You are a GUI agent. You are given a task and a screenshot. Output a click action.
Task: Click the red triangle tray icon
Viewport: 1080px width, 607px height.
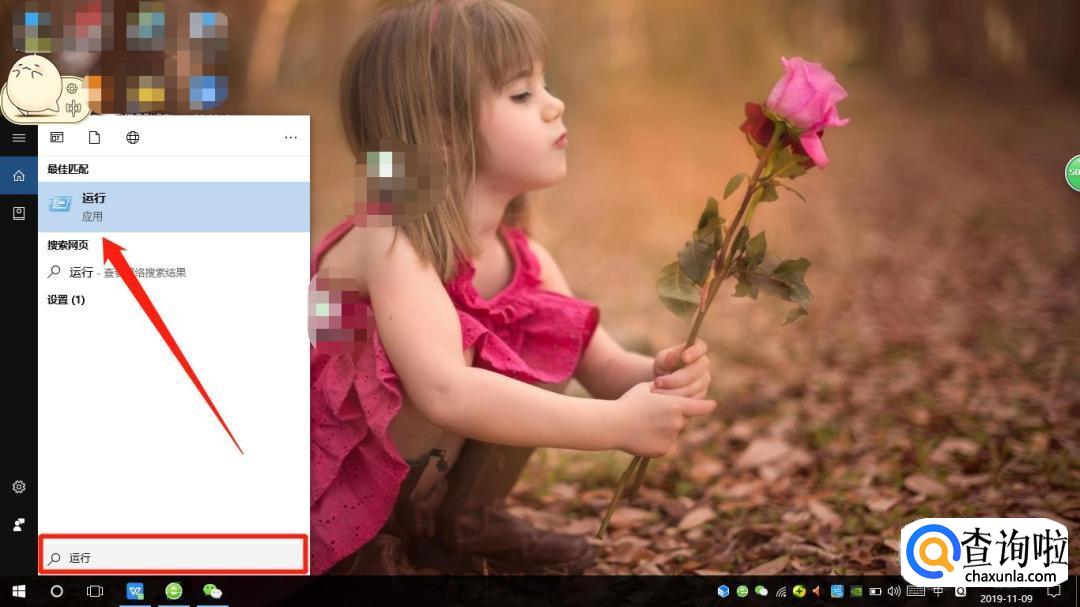[x=817, y=591]
